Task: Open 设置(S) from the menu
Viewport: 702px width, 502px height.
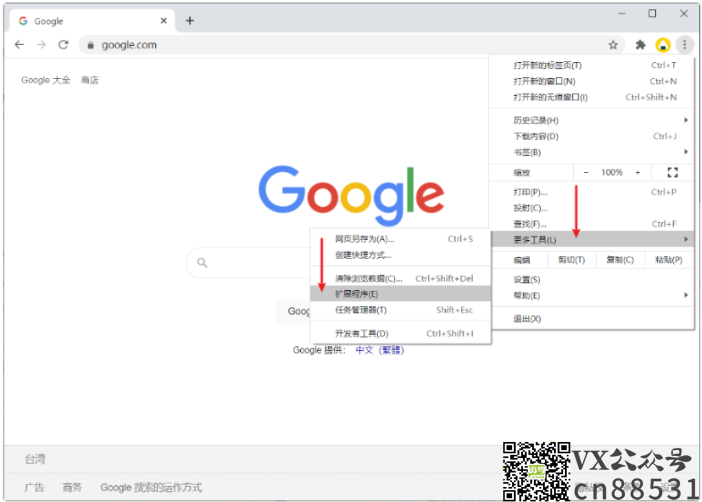Action: [x=592, y=280]
